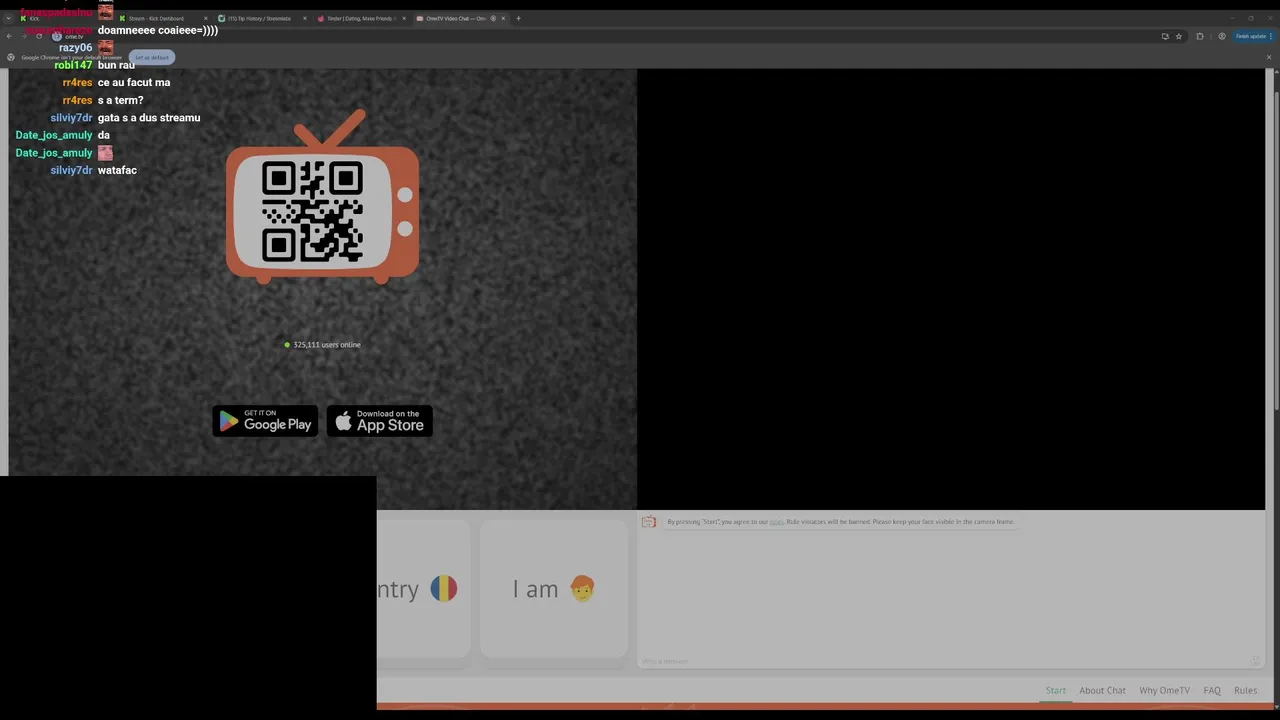Click username robi147 in chat overlay
The width and height of the screenshot is (1280, 720).
click(x=73, y=65)
